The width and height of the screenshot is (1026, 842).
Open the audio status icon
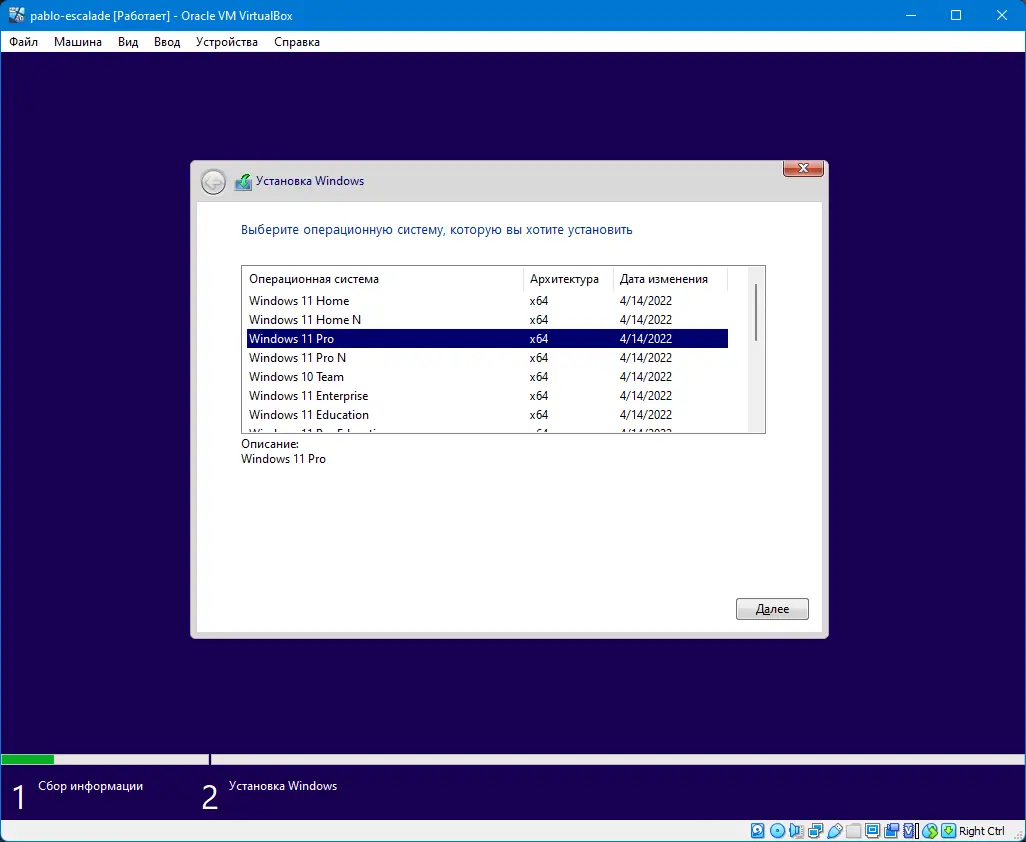click(796, 831)
